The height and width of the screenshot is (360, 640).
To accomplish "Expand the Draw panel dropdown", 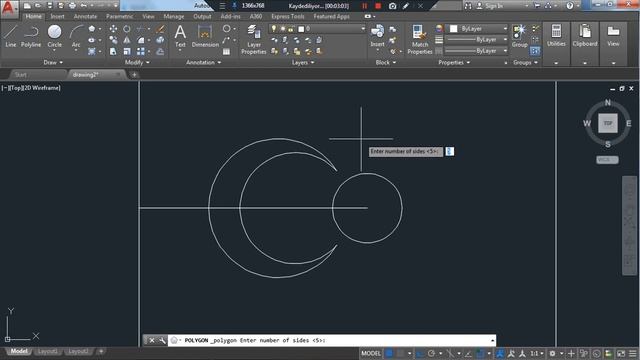I will pos(53,62).
